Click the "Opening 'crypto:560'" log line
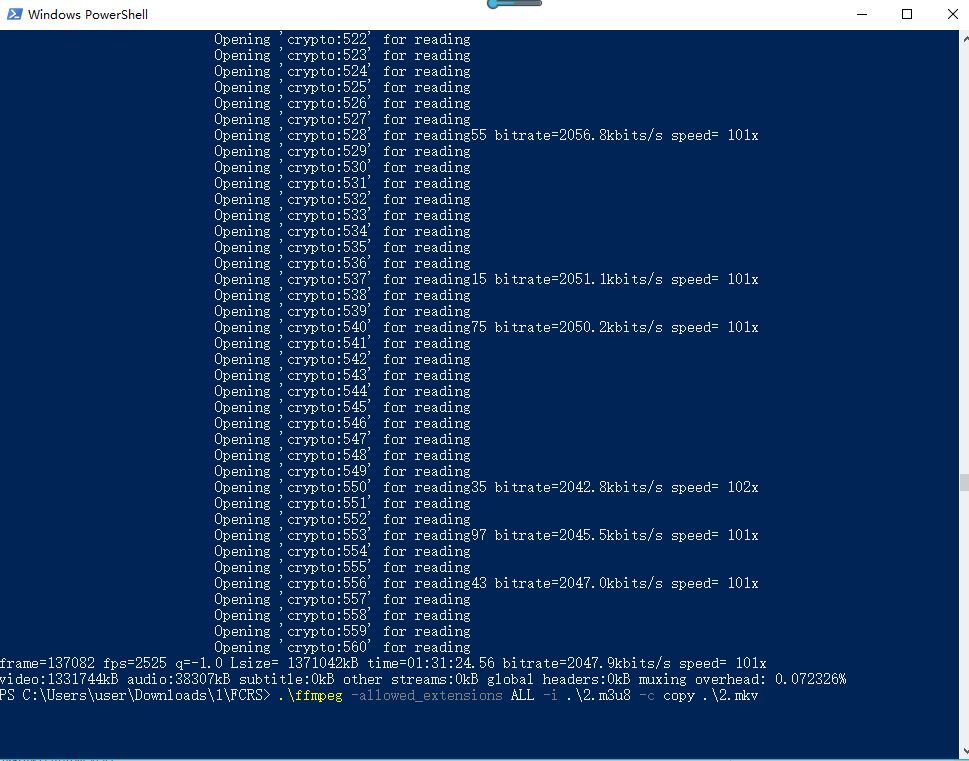The width and height of the screenshot is (969, 761). 341,647
